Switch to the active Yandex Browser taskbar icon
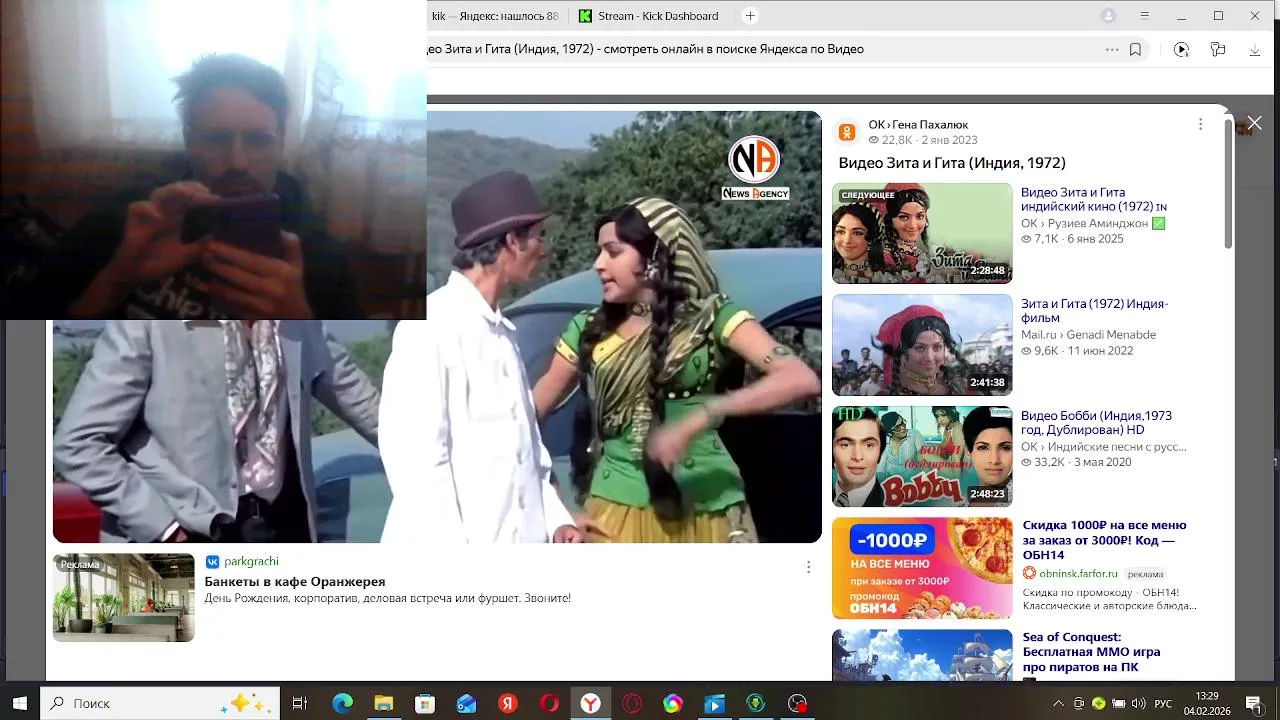Viewport: 1280px width, 720px height. tap(591, 703)
